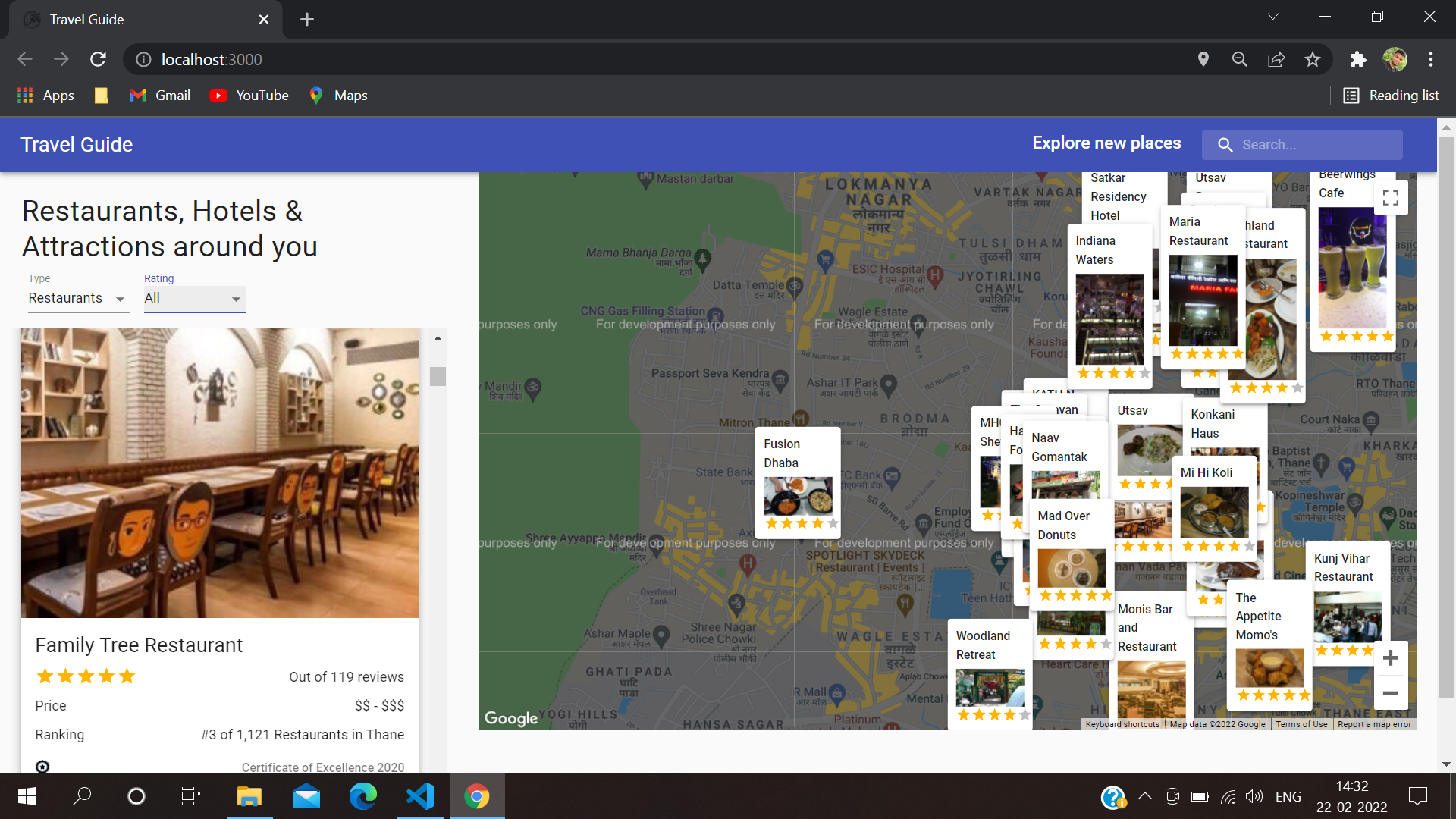The image size is (1456, 819).
Task: Show hidden system tray icons
Action: click(x=1145, y=796)
